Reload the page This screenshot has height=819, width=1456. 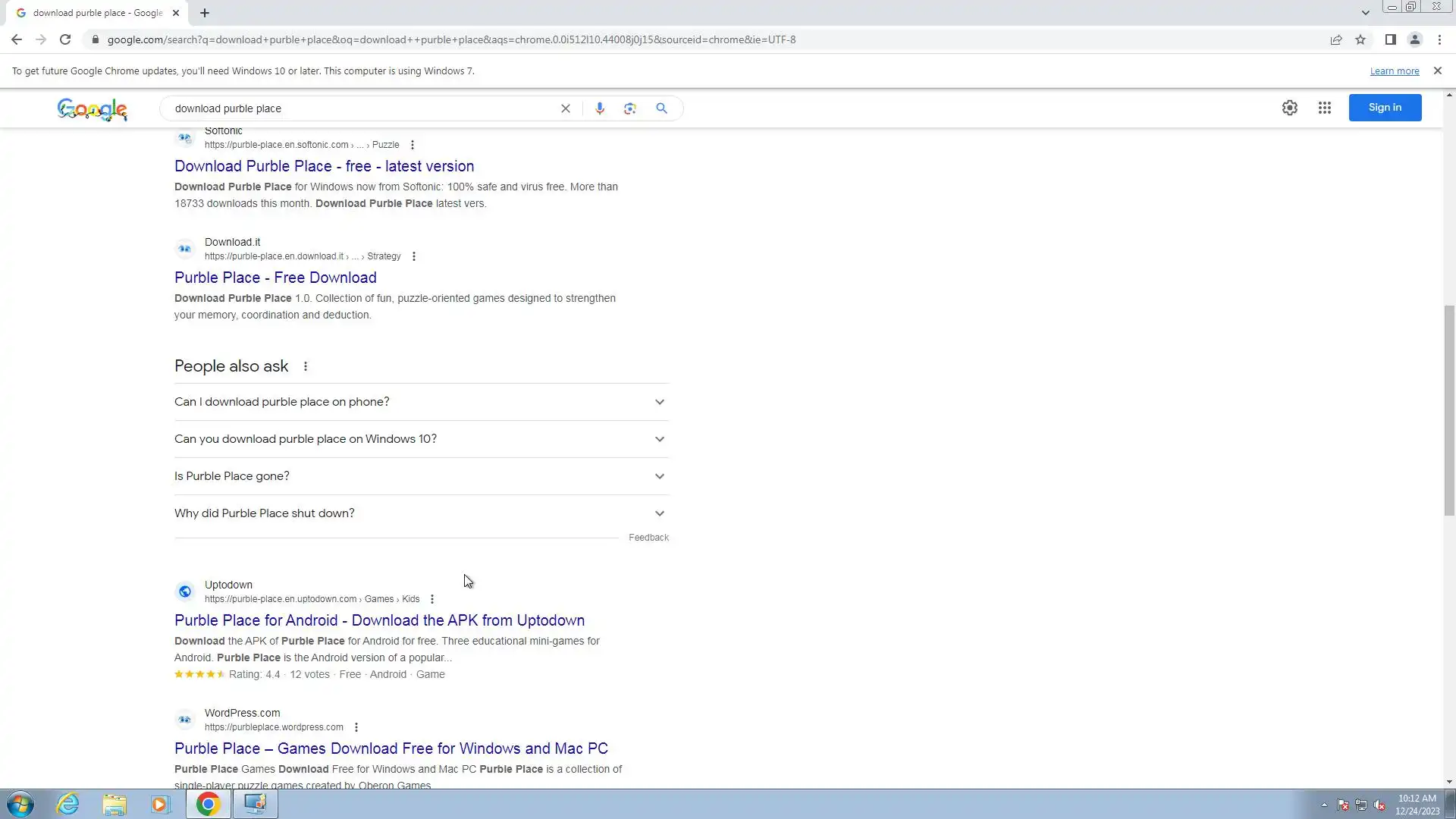click(65, 39)
